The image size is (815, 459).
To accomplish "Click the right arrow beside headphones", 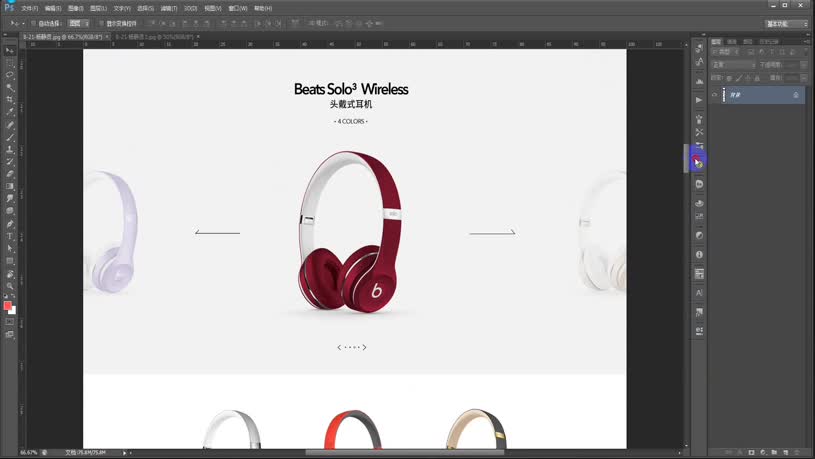I will [x=492, y=232].
